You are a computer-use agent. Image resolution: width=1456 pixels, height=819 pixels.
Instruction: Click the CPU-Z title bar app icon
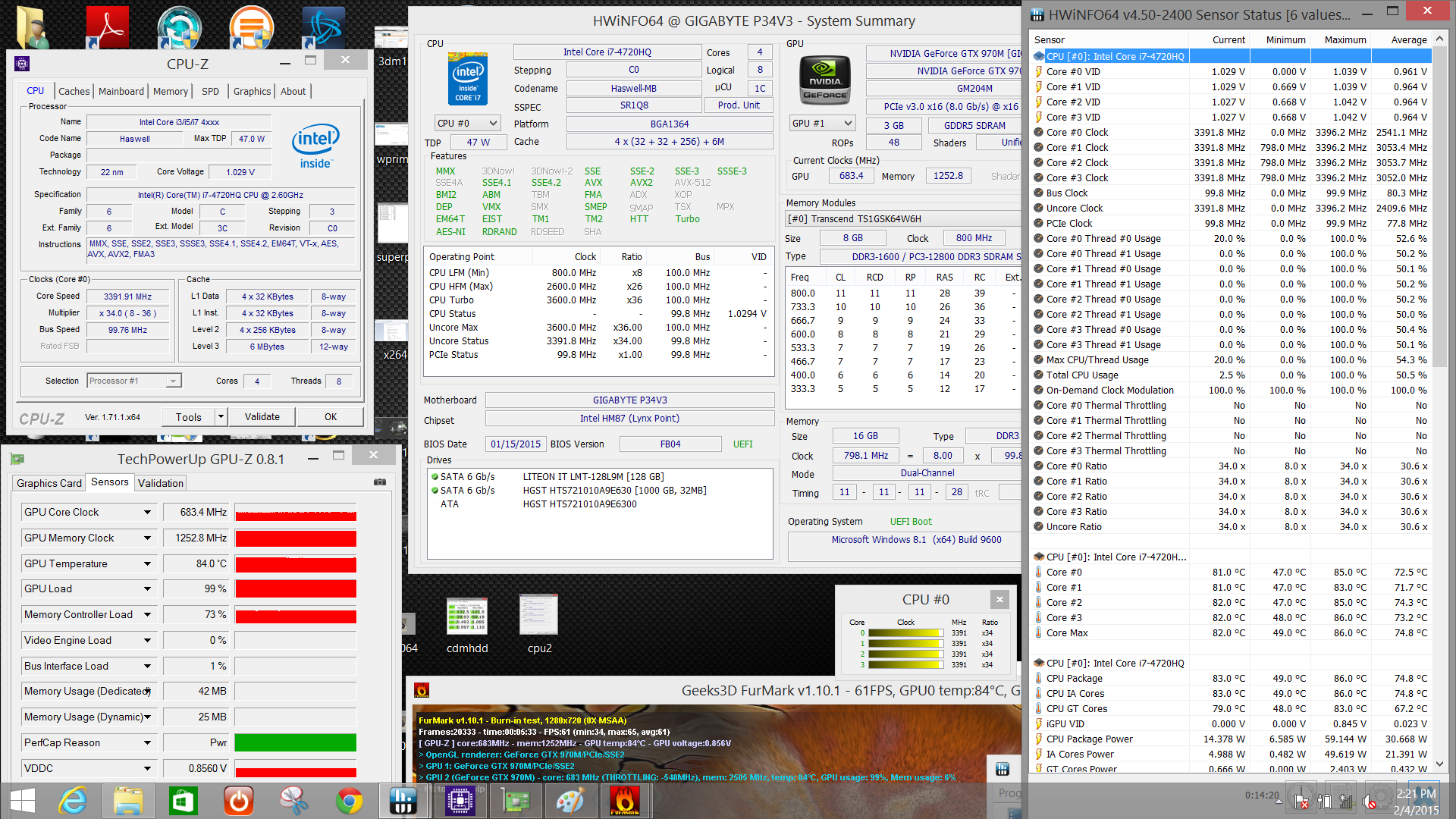pos(22,64)
